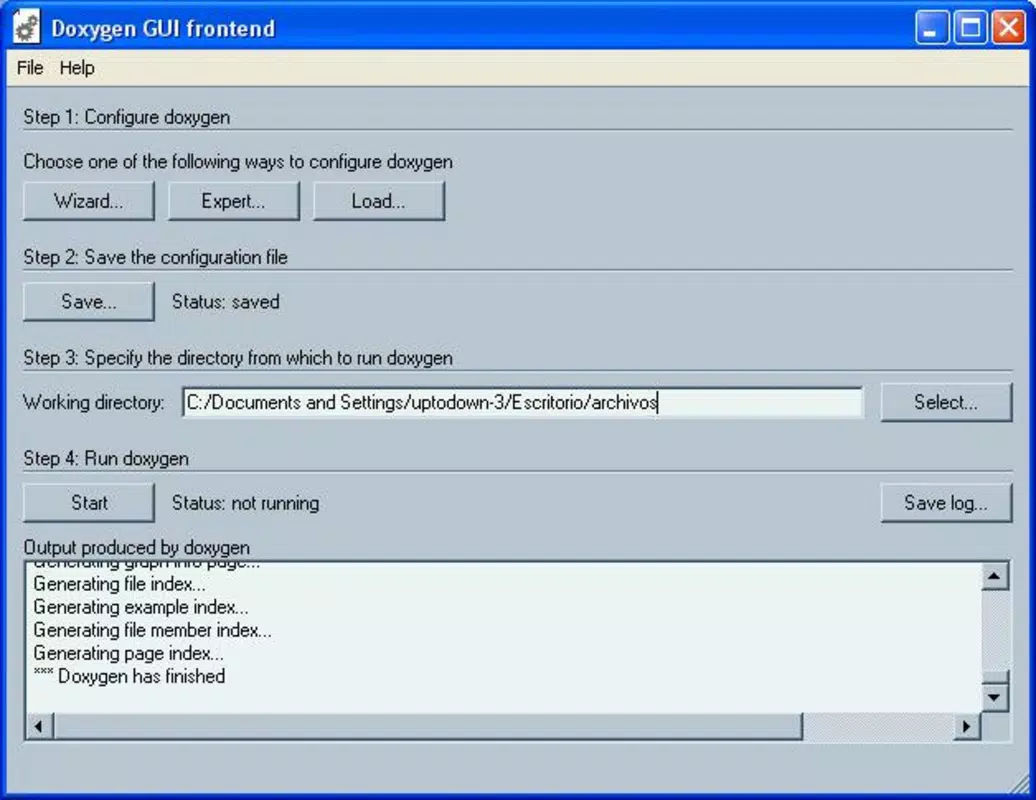Click the 'Generating example index...' line

pyautogui.click(x=141, y=607)
